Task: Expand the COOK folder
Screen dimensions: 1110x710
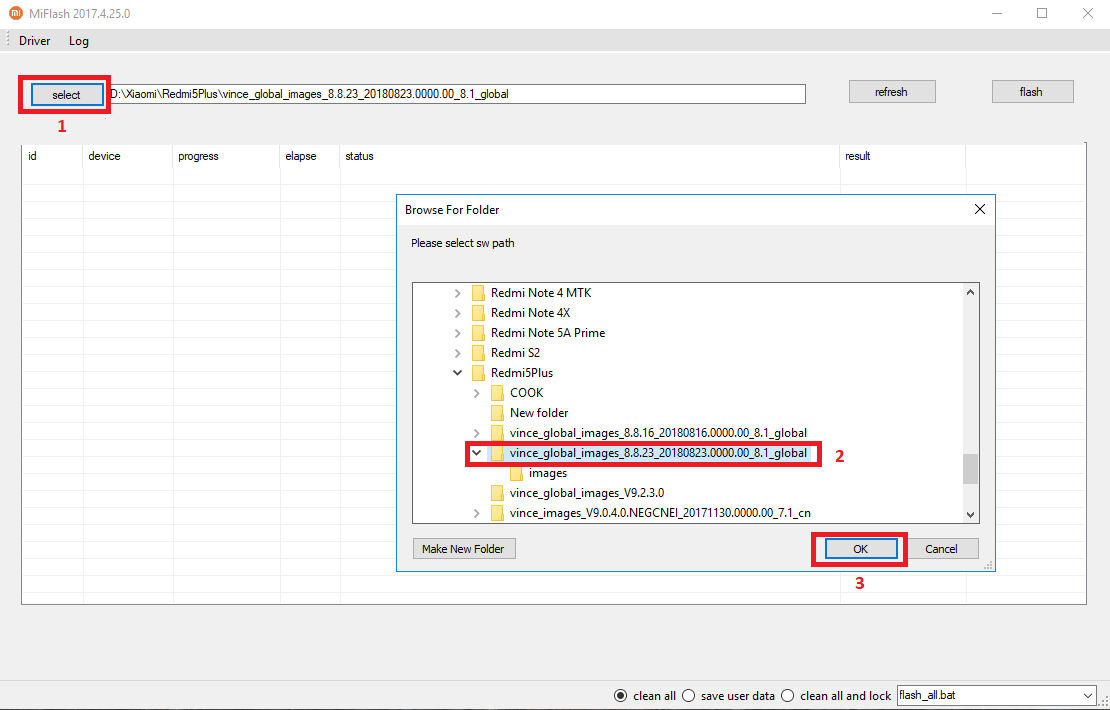Action: tap(477, 392)
